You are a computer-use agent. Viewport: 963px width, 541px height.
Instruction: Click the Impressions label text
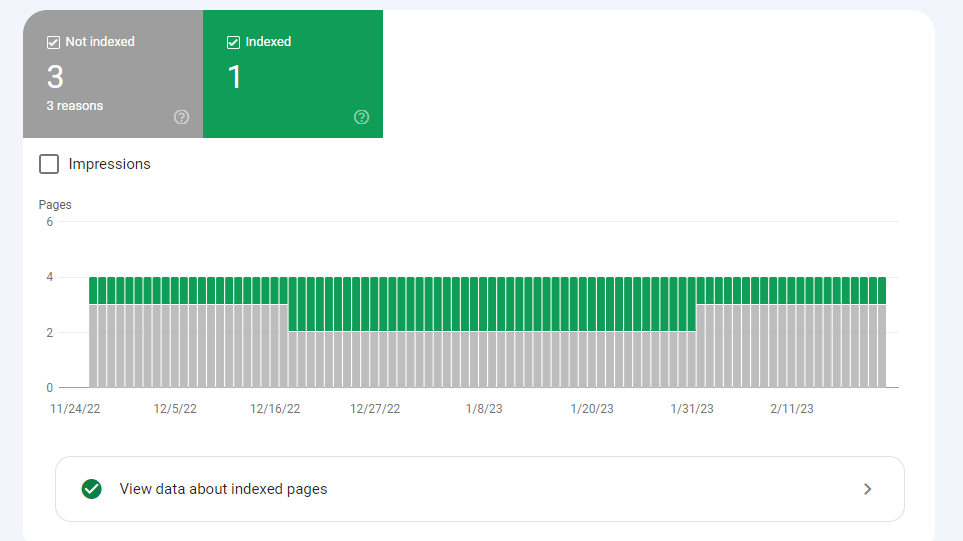click(109, 164)
